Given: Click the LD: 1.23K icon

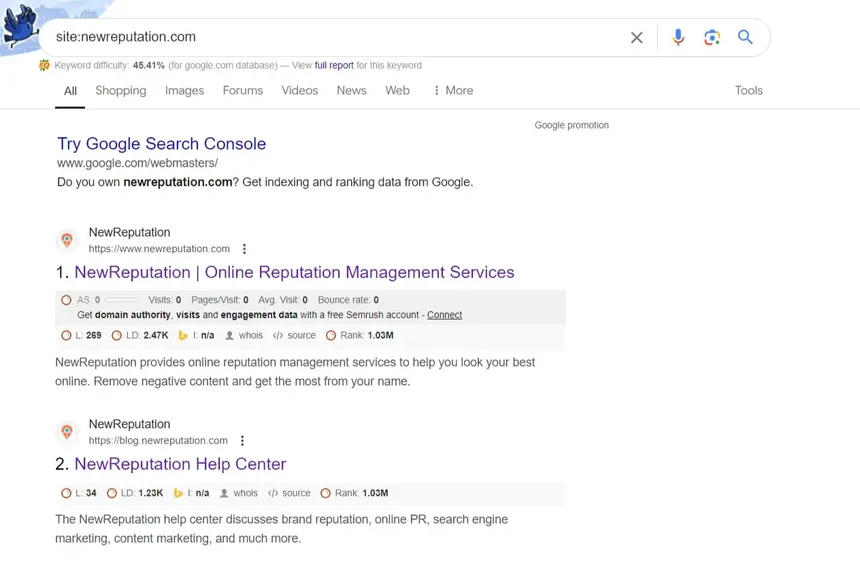Looking at the screenshot, I should (112, 494).
